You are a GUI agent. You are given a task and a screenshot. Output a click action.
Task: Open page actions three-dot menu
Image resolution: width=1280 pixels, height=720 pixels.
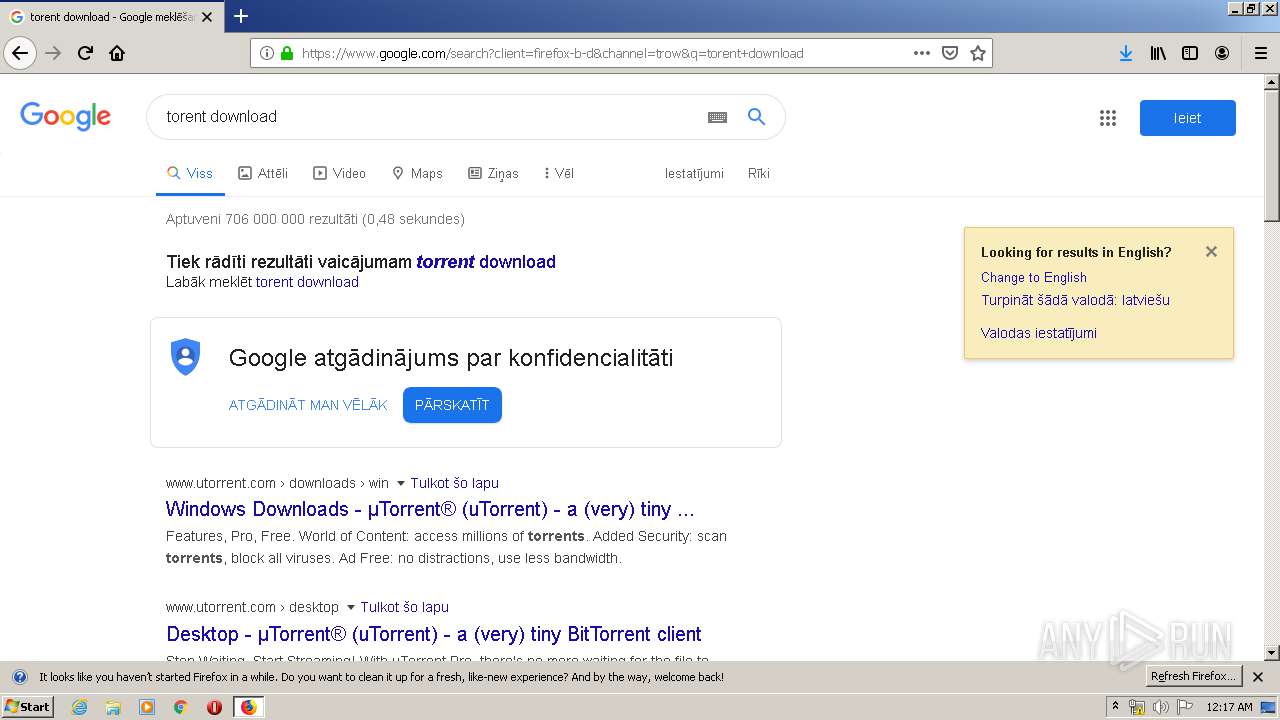click(x=922, y=53)
